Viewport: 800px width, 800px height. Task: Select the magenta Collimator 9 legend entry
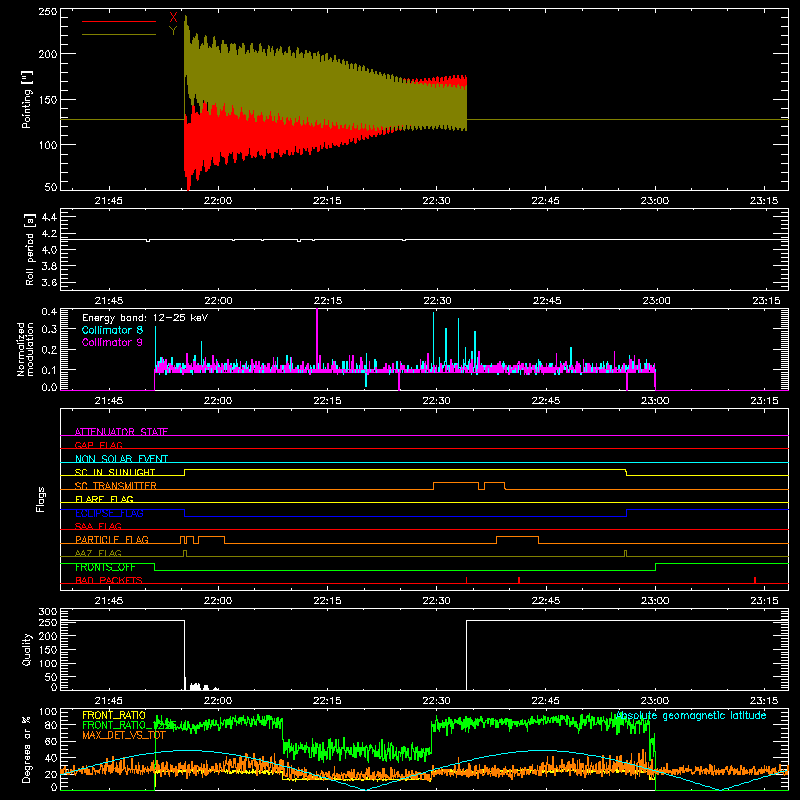point(112,342)
